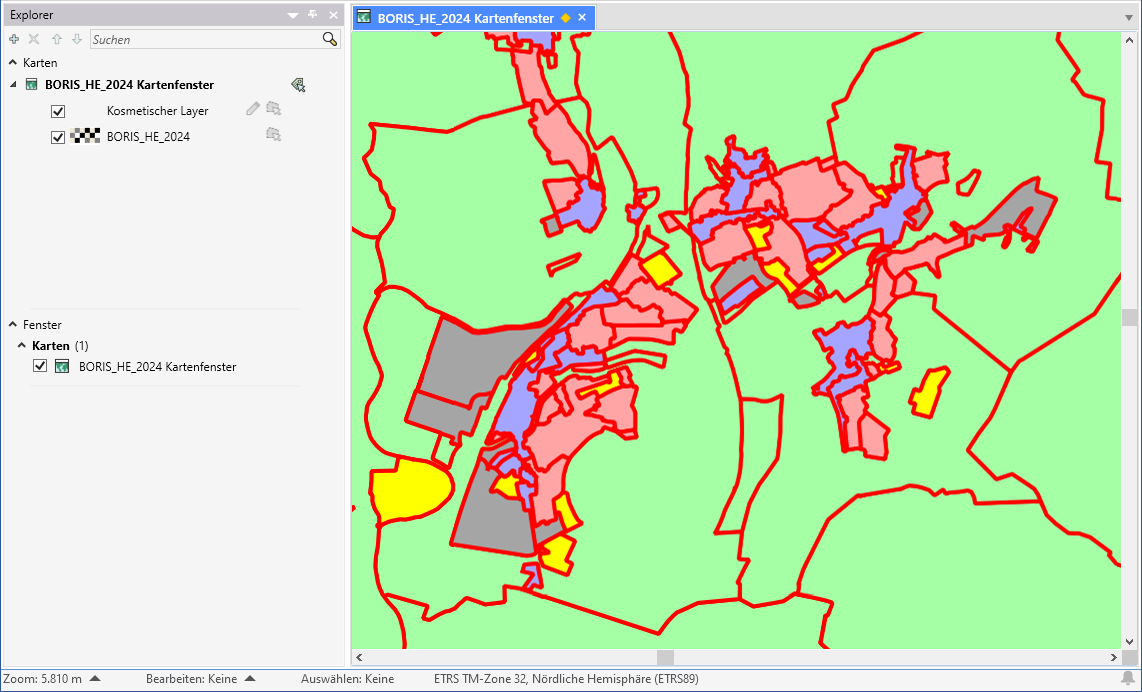Uncheck the BORIS_HE_2024 layer visibility
Screen dimensions: 1142x692
[58, 137]
